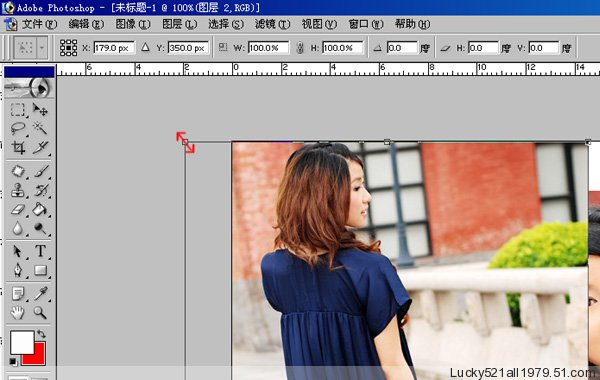The height and width of the screenshot is (380, 600).
Task: Toggle maintain aspect ratio chain link
Action: pyautogui.click(x=300, y=48)
